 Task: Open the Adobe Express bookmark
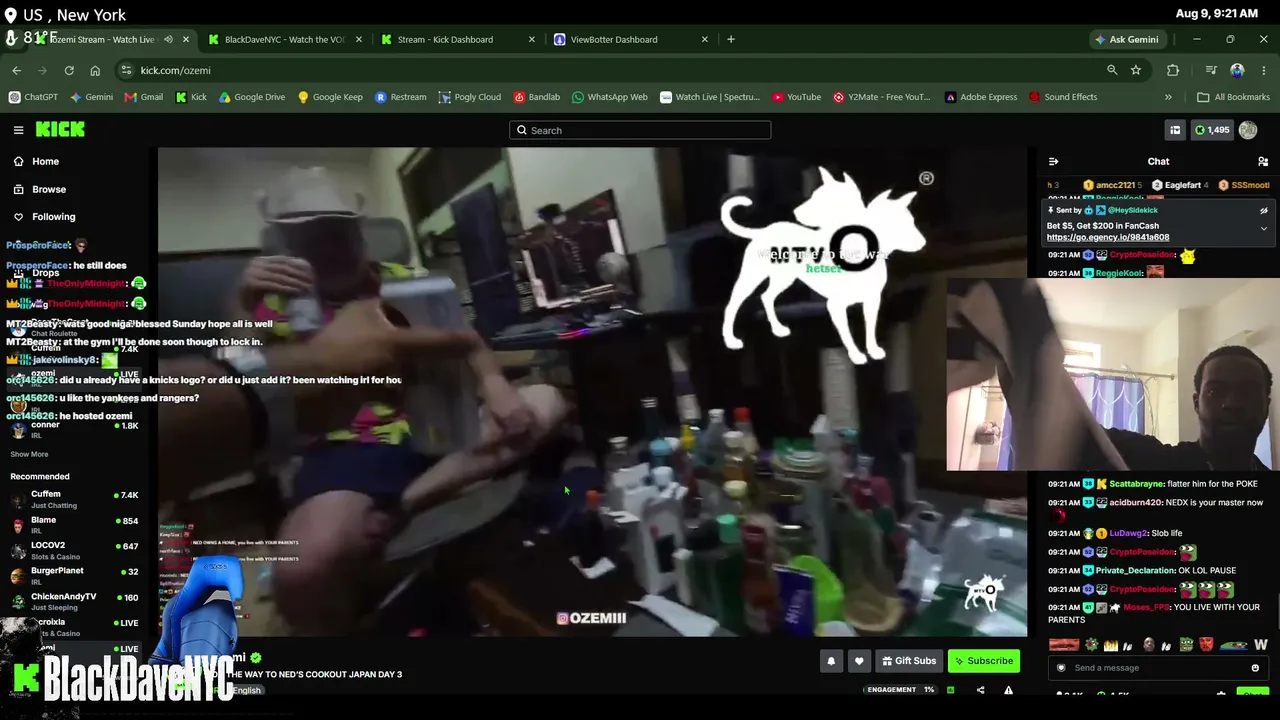click(x=980, y=97)
